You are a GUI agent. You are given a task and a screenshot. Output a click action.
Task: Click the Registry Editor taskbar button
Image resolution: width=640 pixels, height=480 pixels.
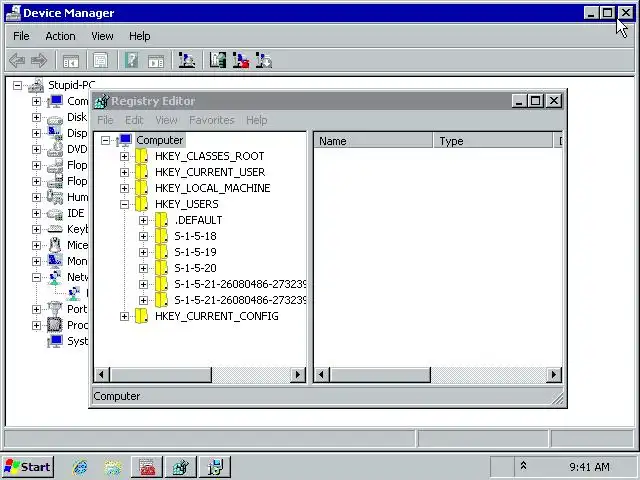click(181, 467)
